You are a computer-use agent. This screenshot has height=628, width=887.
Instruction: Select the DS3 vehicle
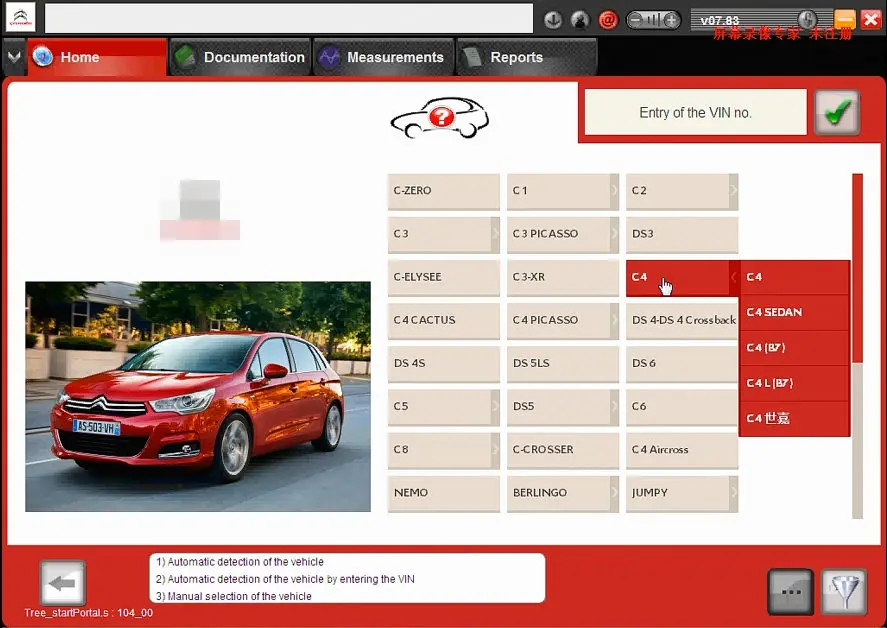[682, 234]
